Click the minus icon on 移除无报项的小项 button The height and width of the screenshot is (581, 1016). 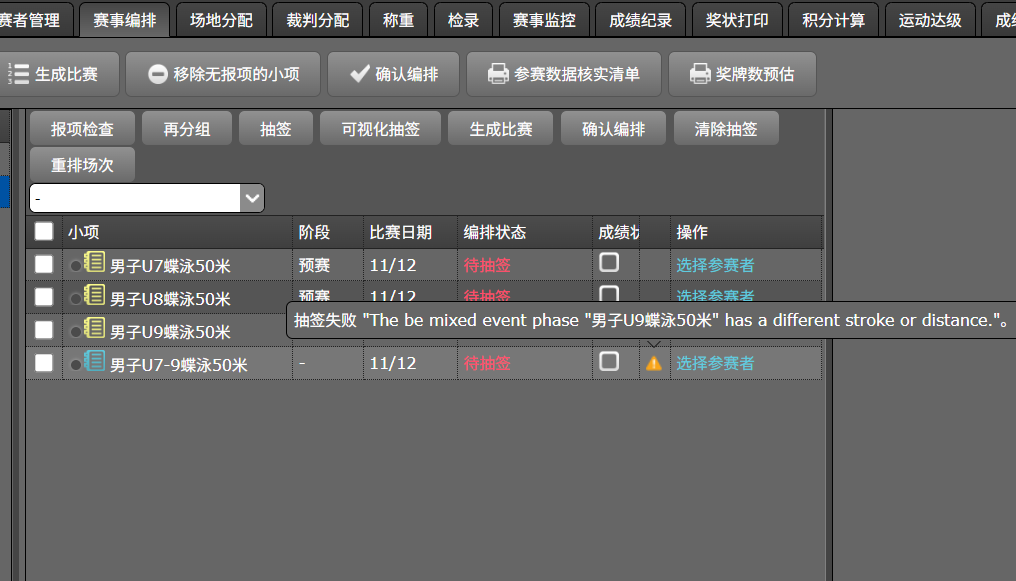(160, 73)
